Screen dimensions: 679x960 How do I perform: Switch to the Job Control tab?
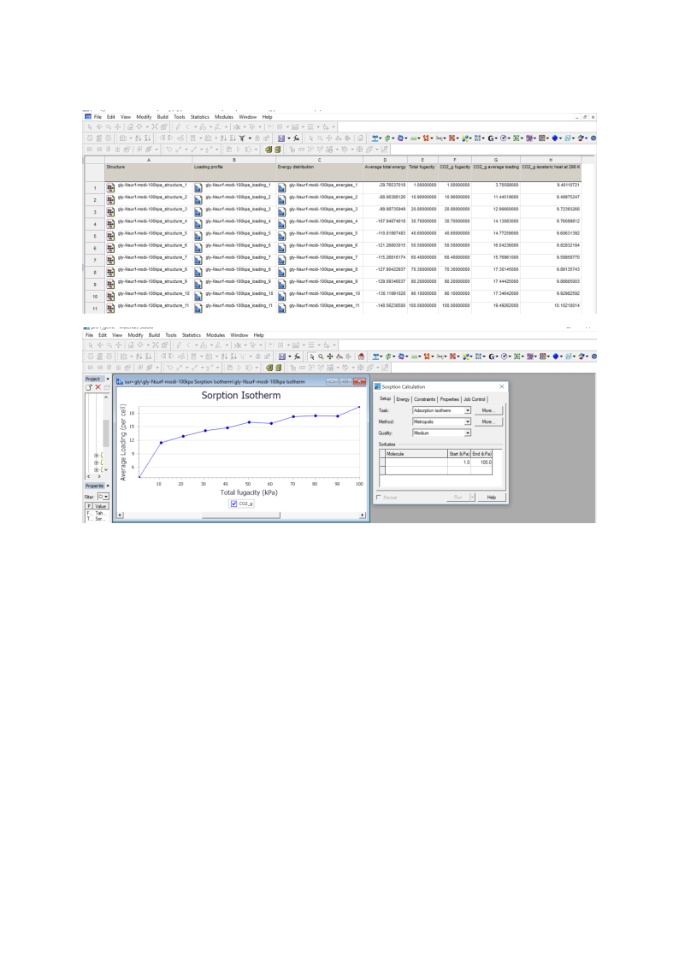[x=475, y=399]
